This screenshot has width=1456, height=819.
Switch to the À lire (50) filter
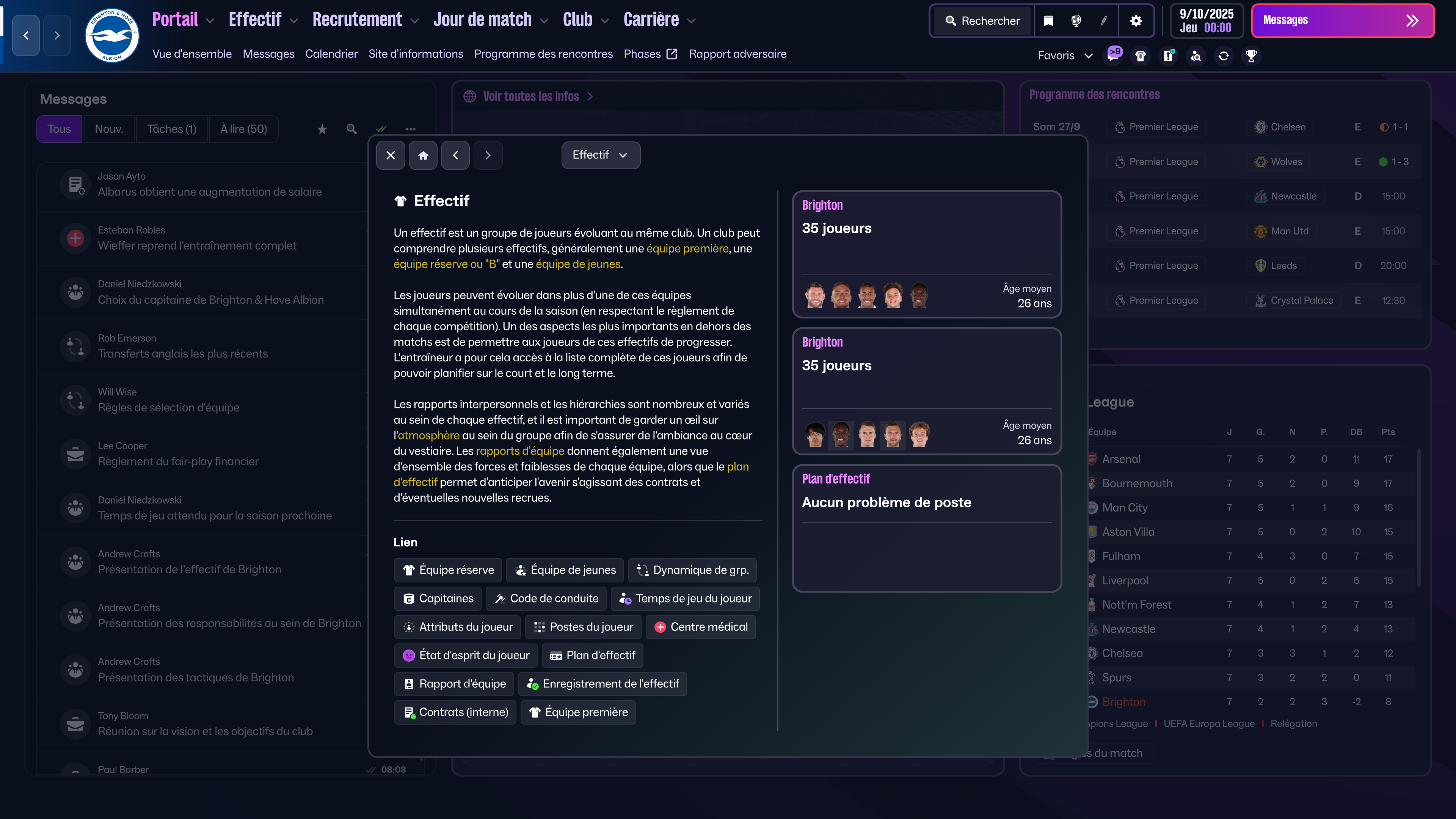[243, 129]
